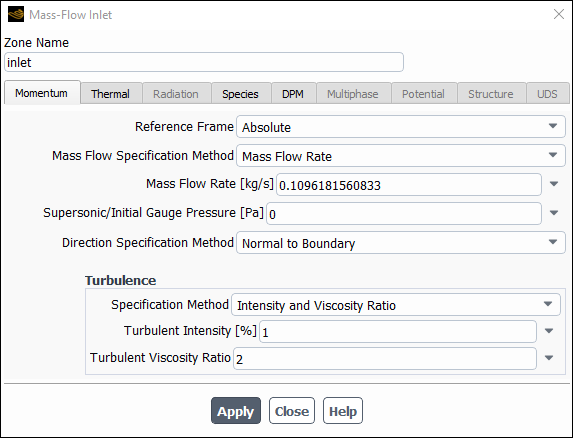The width and height of the screenshot is (573, 438).
Task: Open the Reference Frame dropdown
Action: (x=401, y=126)
